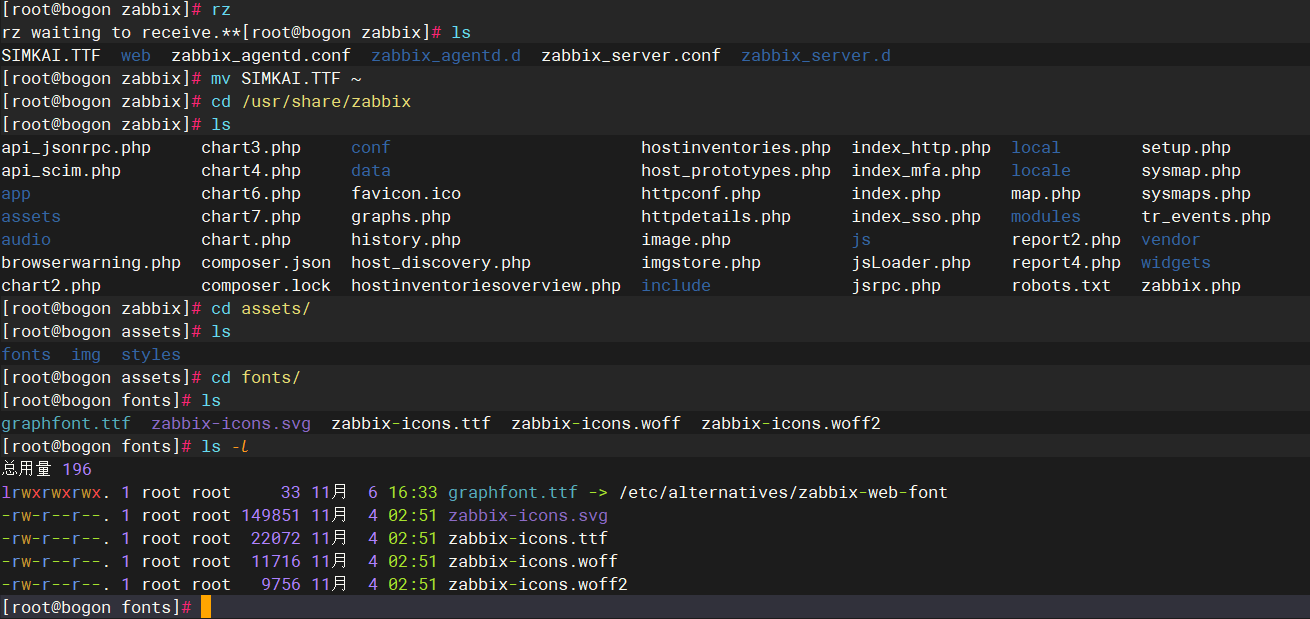Click the /etc/alternatives/zabbix-web-font symlink target
The width and height of the screenshot is (1310, 619).
point(783,492)
